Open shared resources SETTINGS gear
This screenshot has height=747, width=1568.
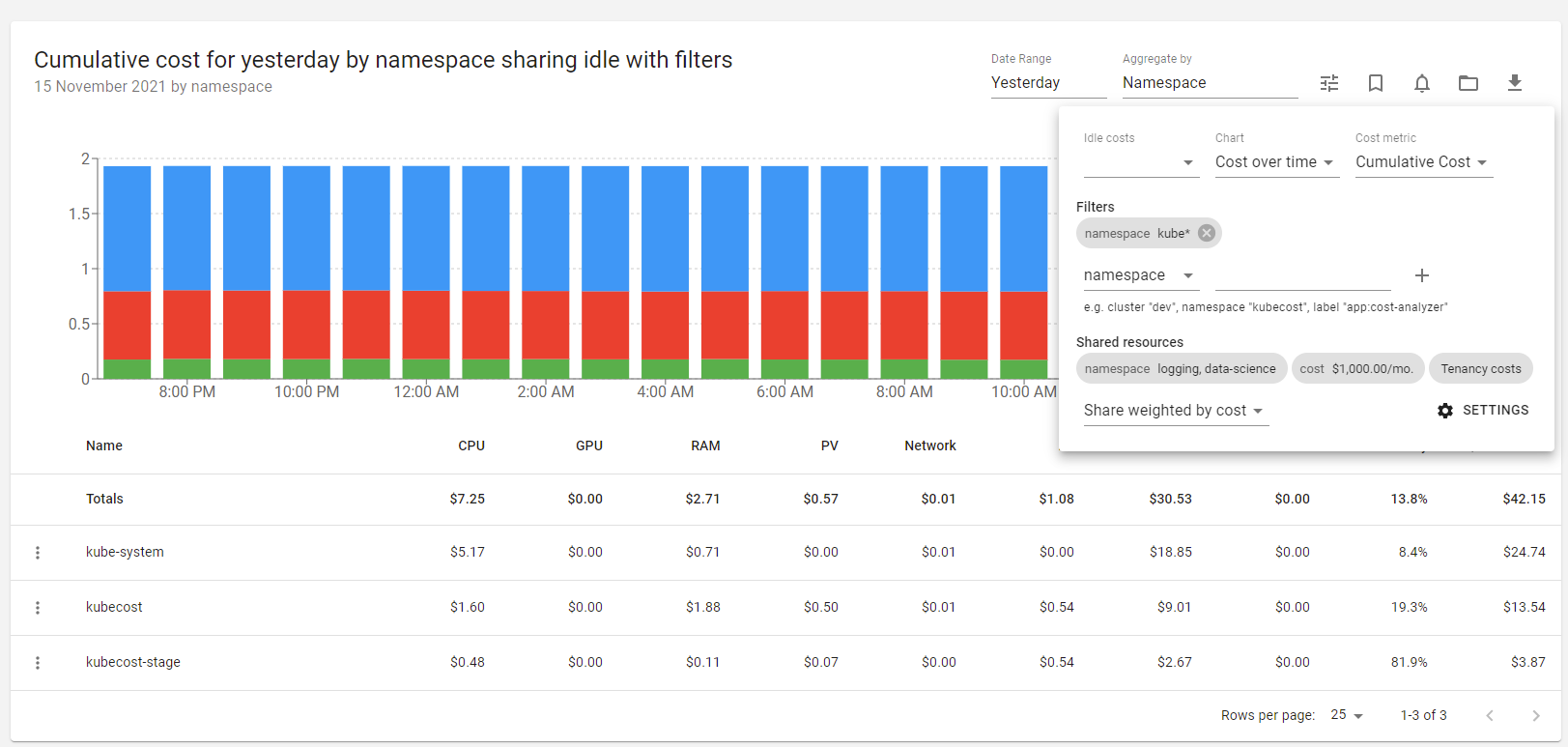click(x=1483, y=411)
